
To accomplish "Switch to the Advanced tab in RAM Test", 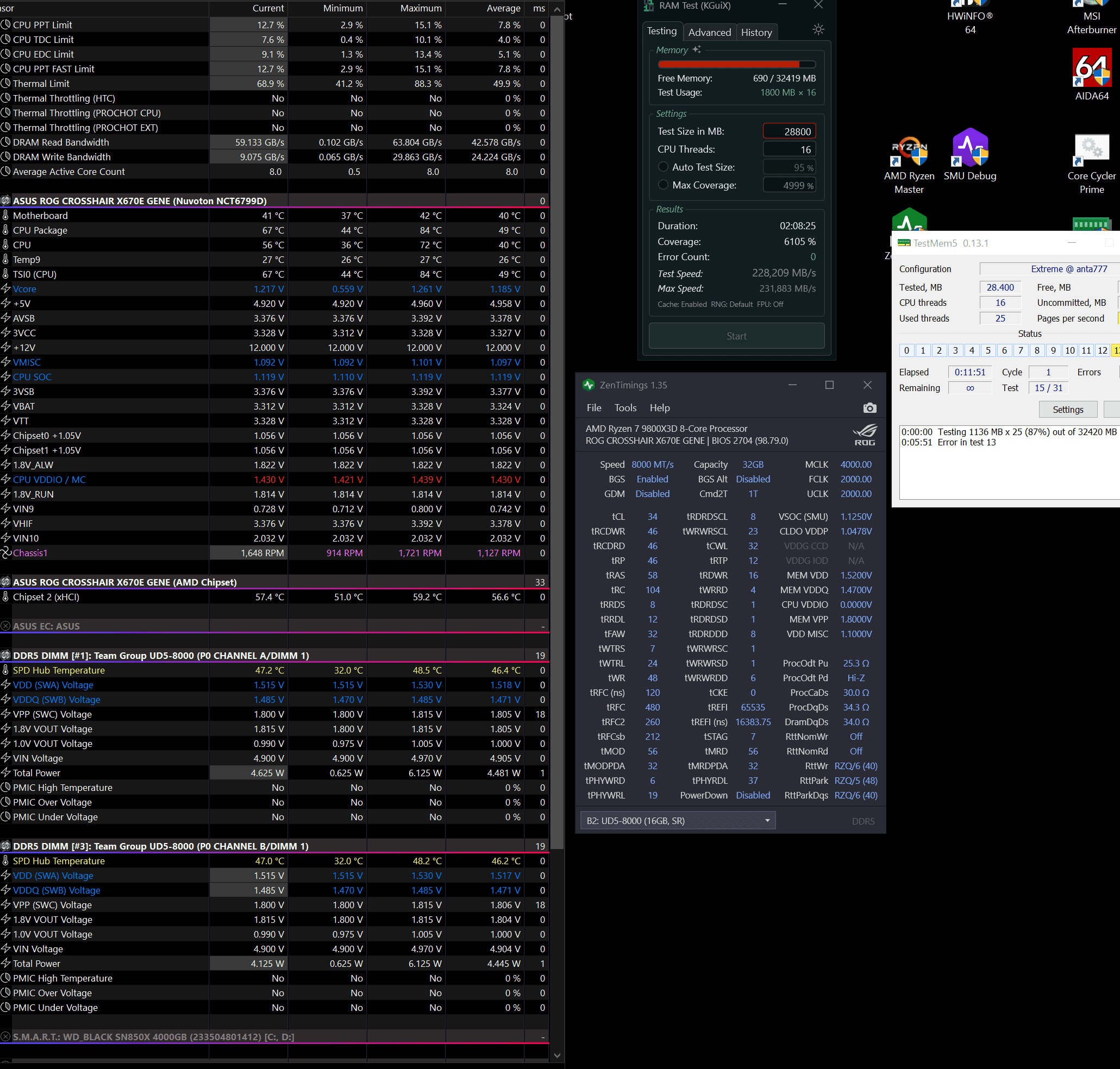I will click(709, 33).
